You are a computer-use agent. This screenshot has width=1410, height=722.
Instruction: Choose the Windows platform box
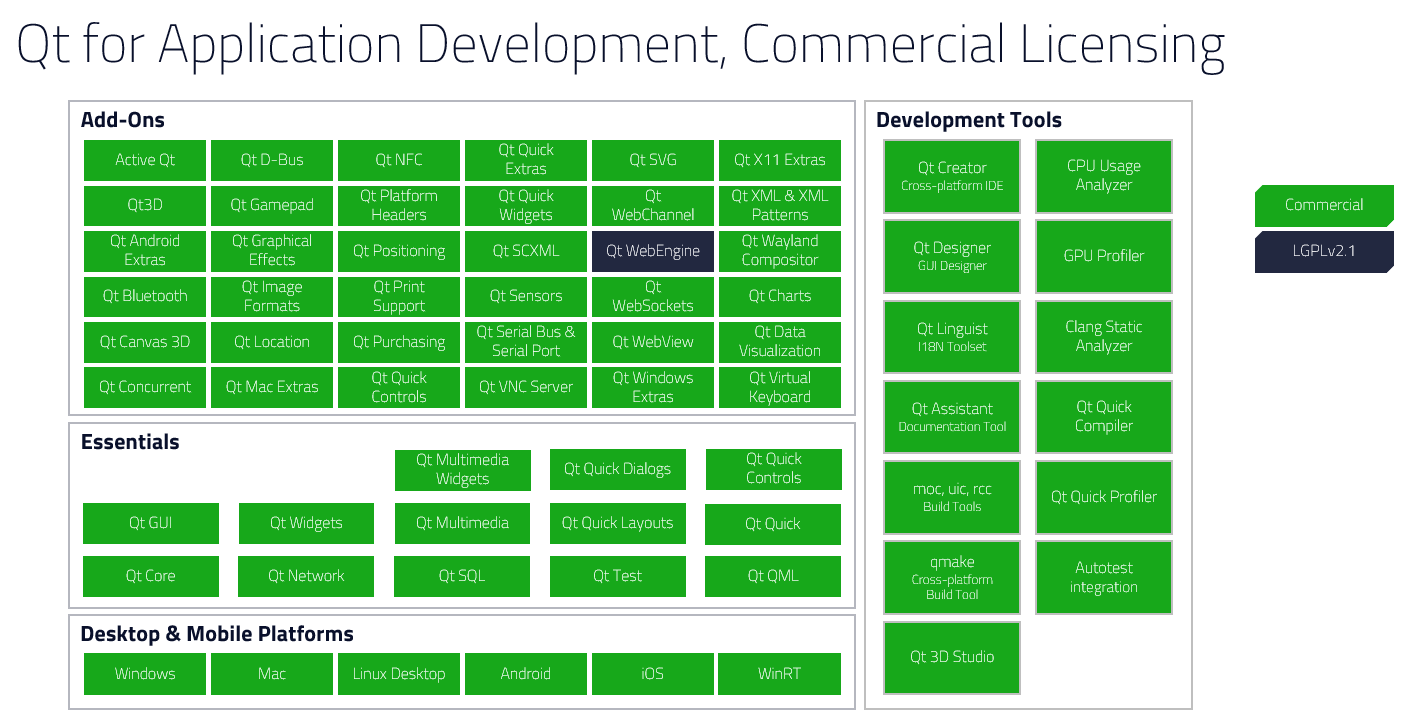(145, 674)
